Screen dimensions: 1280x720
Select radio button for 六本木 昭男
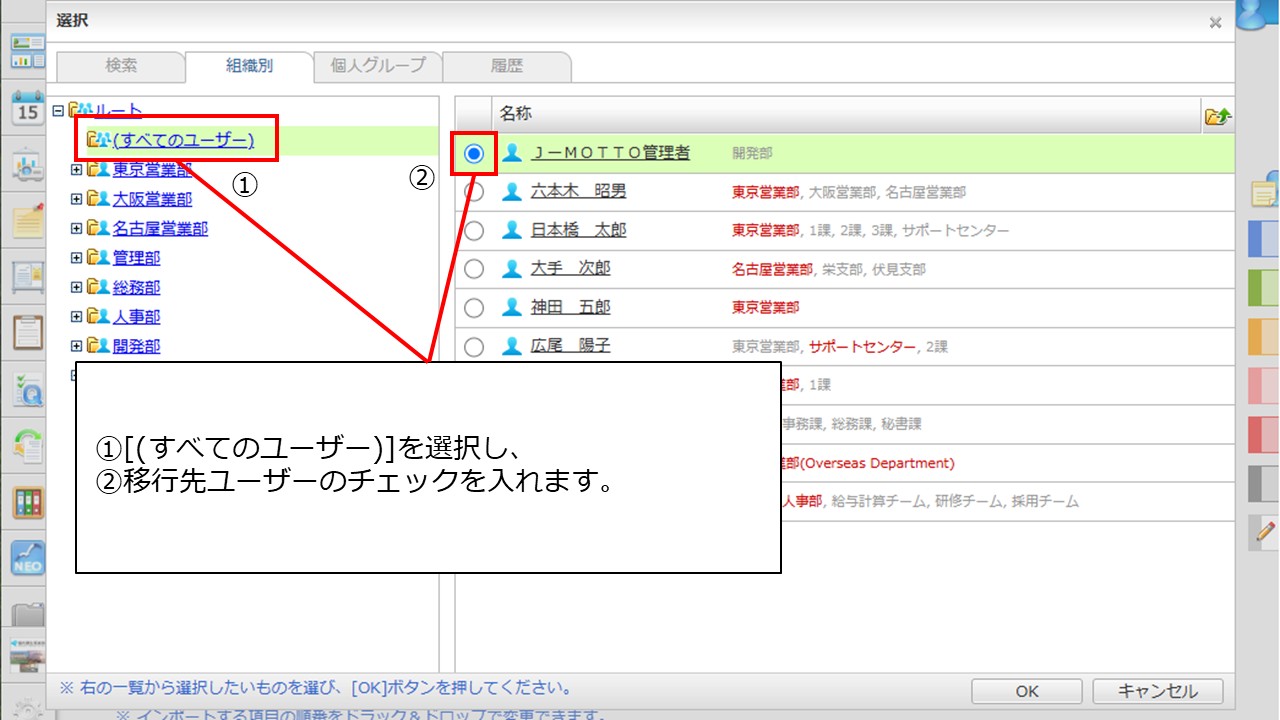point(474,192)
